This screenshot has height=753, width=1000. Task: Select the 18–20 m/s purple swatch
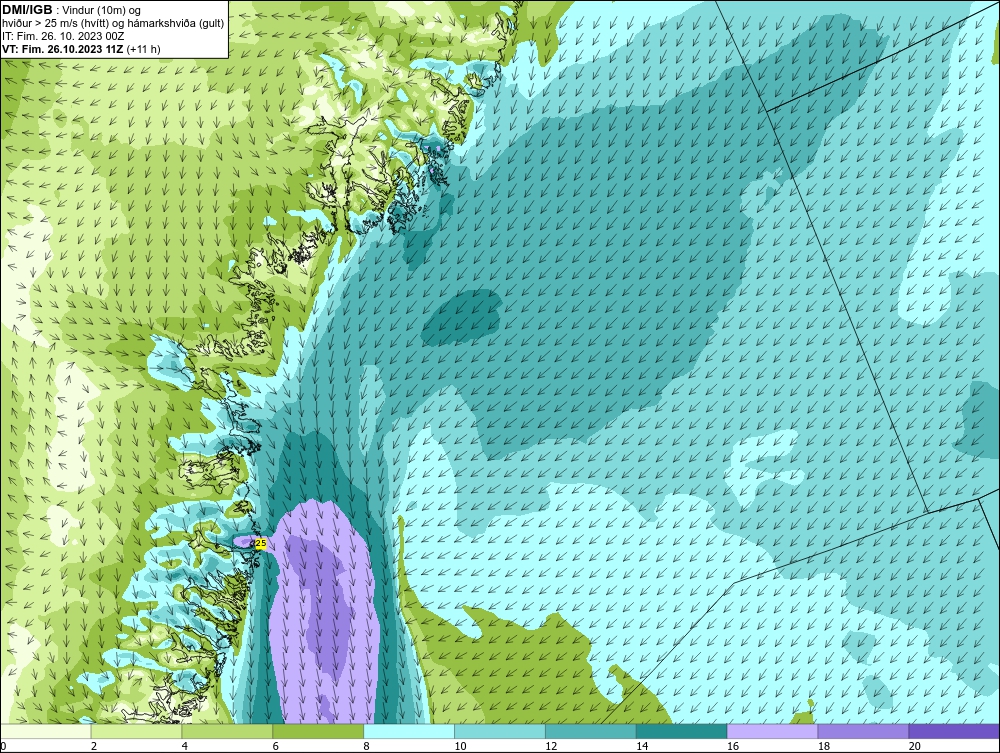pyautogui.click(x=863, y=731)
